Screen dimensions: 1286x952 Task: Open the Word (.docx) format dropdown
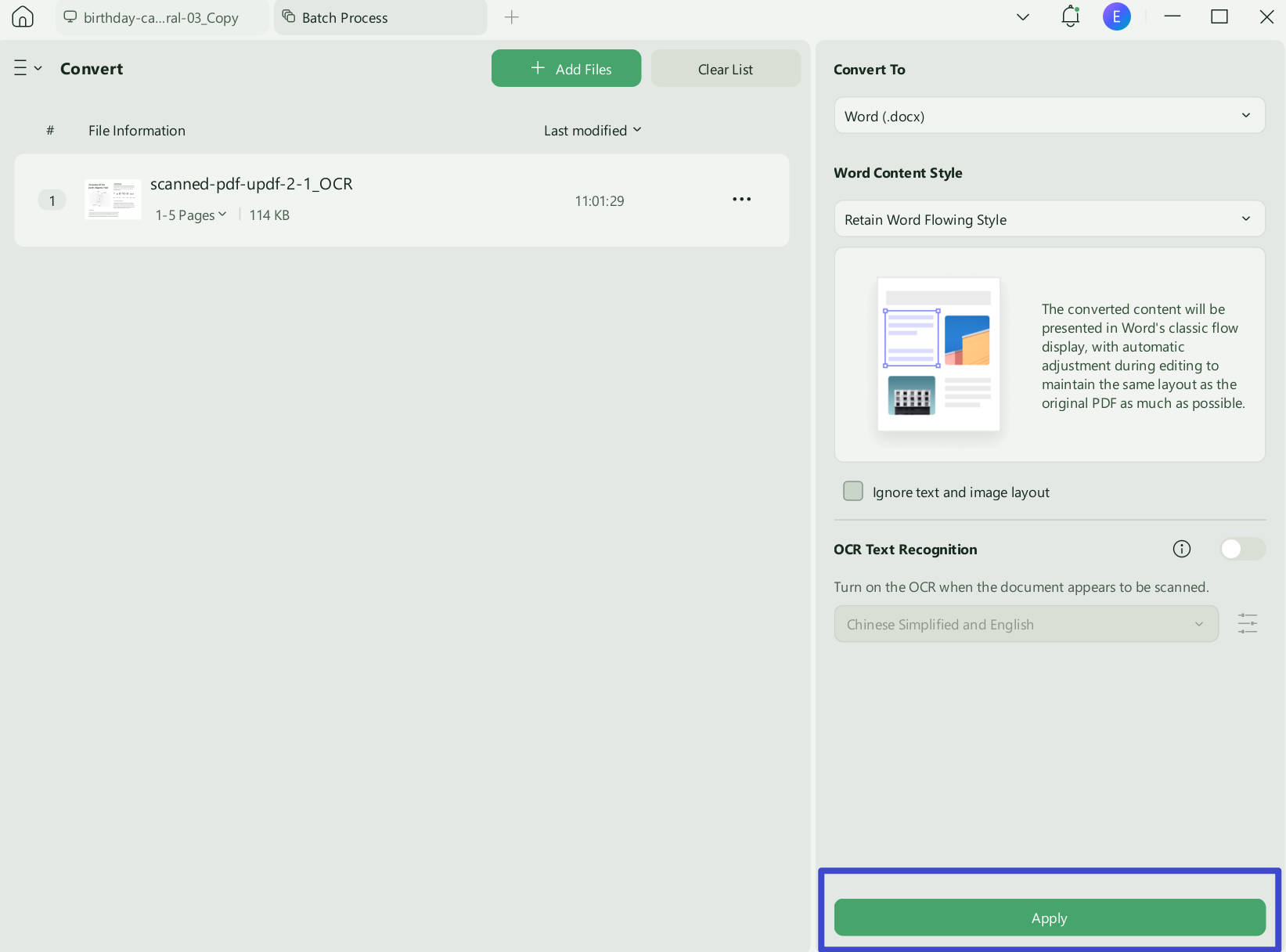(x=1049, y=116)
